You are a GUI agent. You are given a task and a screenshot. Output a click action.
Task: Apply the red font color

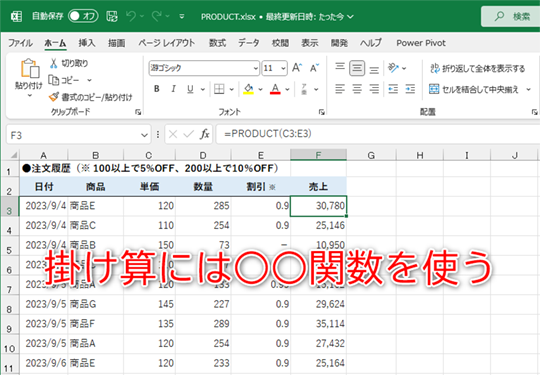pos(275,89)
